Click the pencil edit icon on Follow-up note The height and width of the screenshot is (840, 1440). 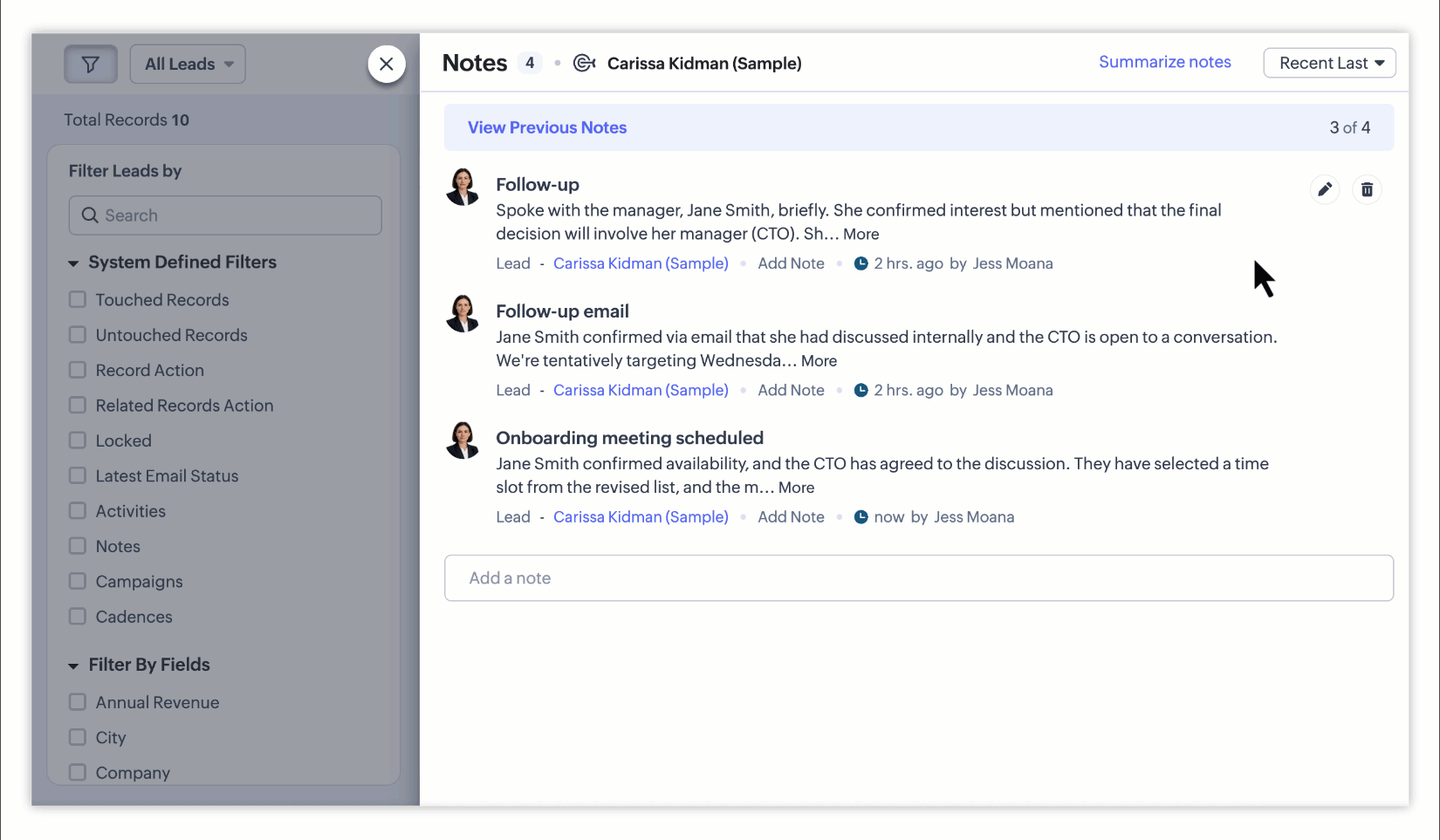(1324, 189)
